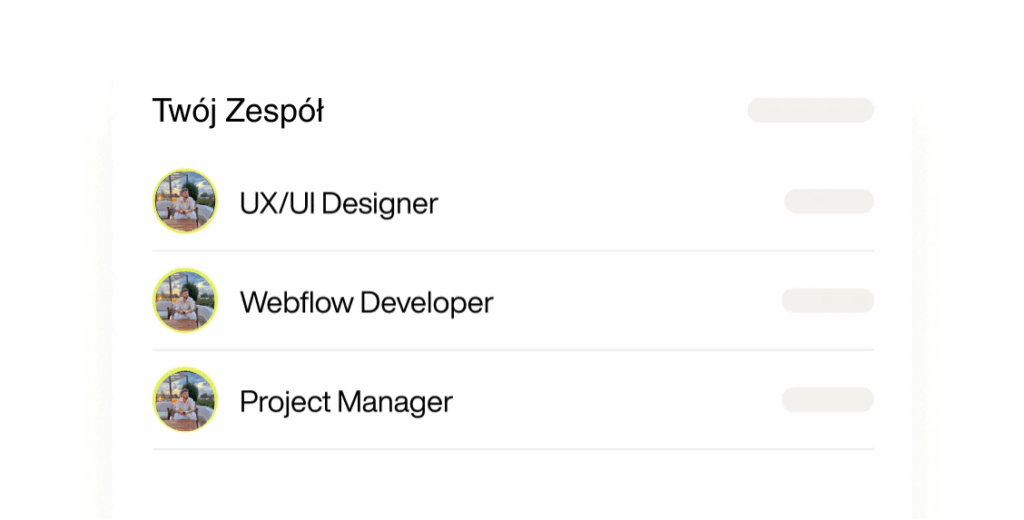Select the Project Manager role label

(x=346, y=402)
